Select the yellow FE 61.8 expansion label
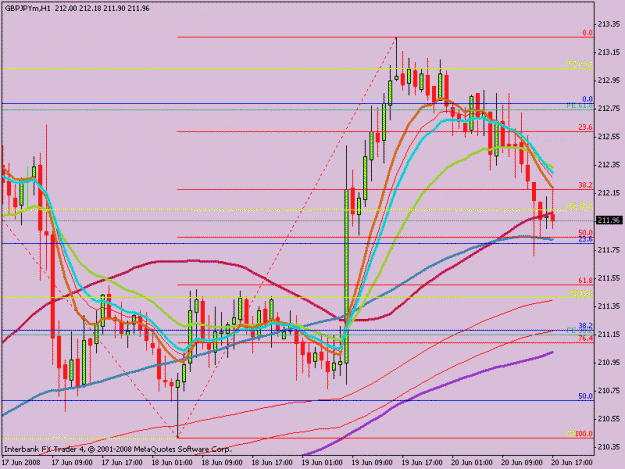This screenshot has width=625, height=469. pyautogui.click(x=580, y=64)
